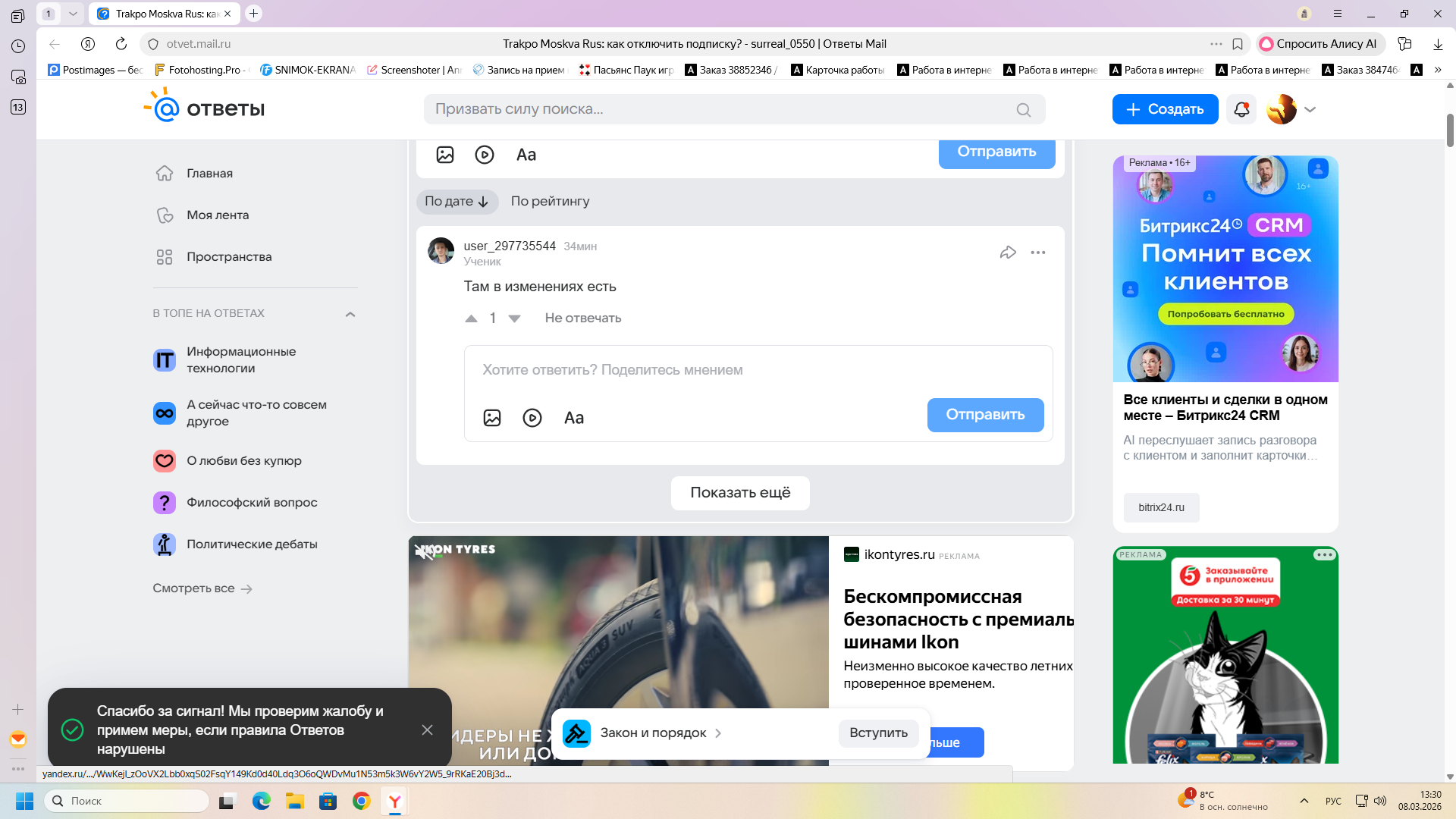Open the 'По дате' sort dropdown
Screen dimensions: 1456x819
click(457, 202)
